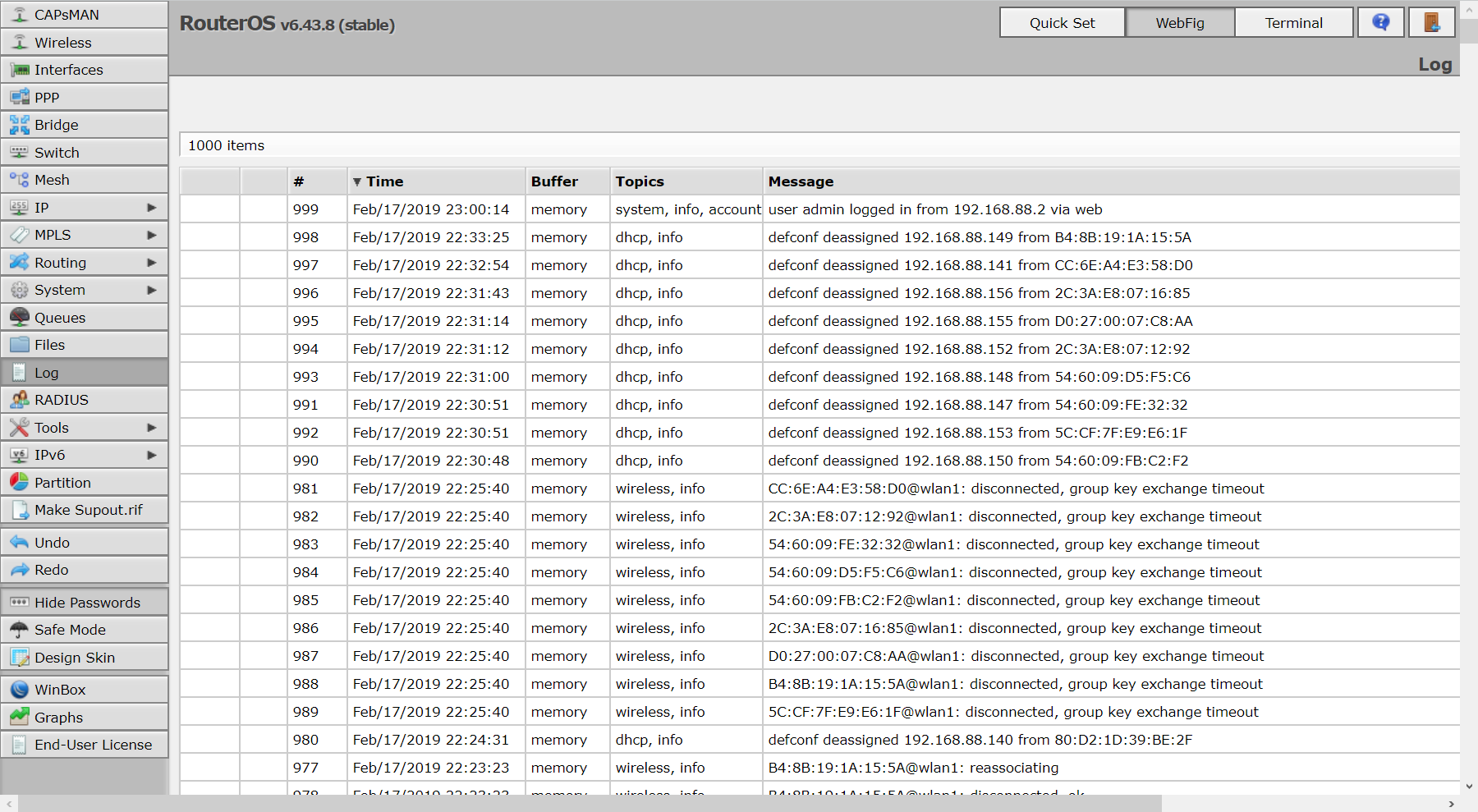Viewport: 1478px width, 812px height.
Task: Sort by the # column header
Action: click(x=318, y=181)
